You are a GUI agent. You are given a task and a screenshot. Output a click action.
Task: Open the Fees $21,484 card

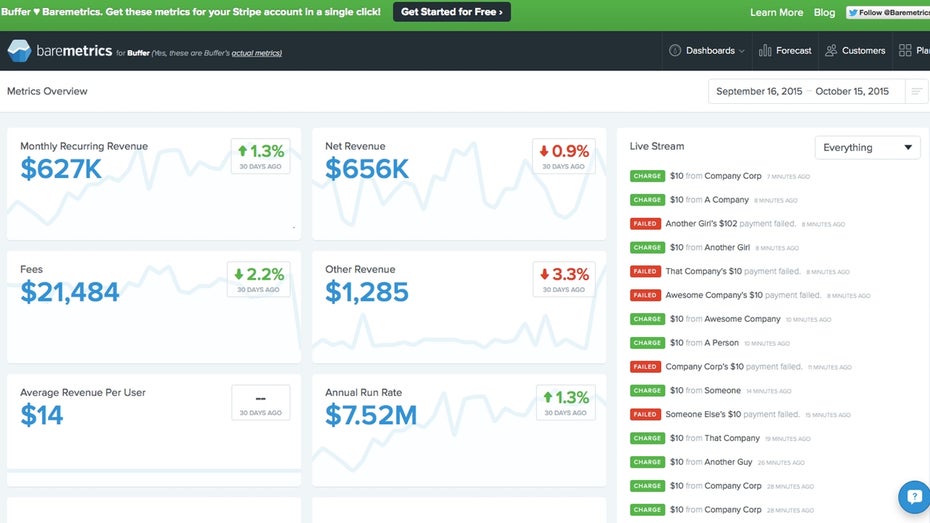[x=154, y=307]
